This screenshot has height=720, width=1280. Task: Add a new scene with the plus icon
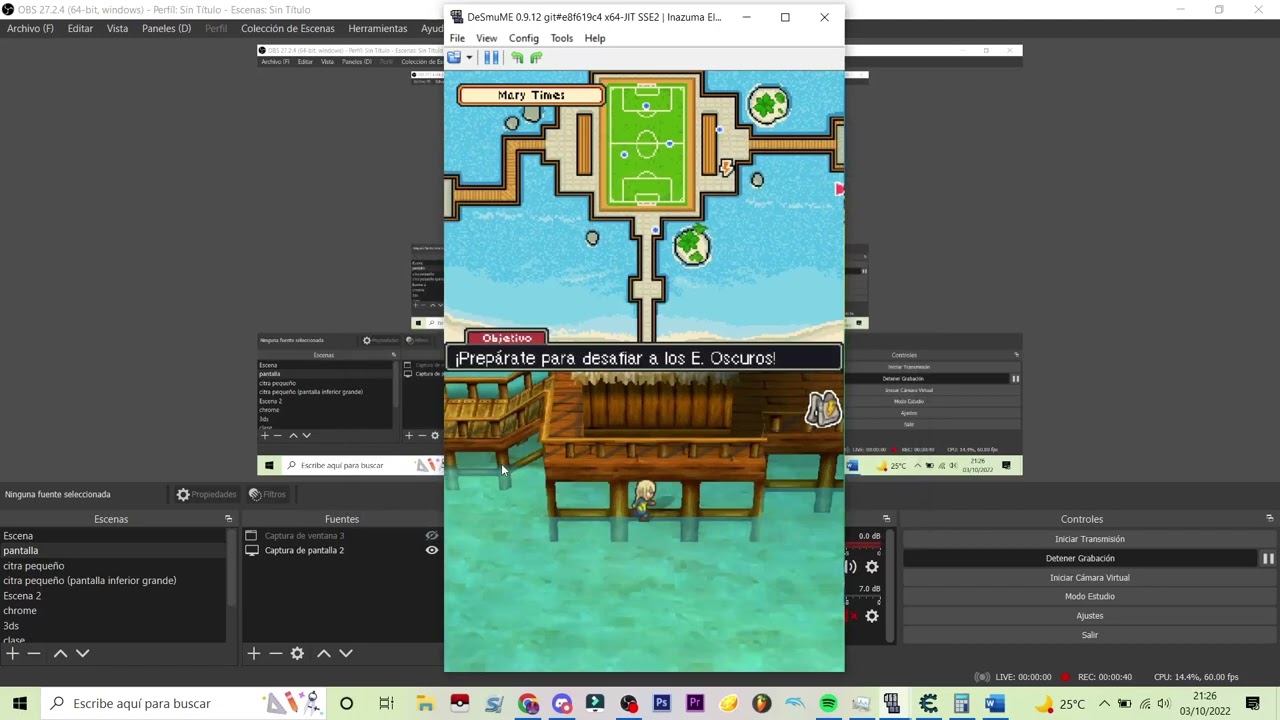click(12, 653)
